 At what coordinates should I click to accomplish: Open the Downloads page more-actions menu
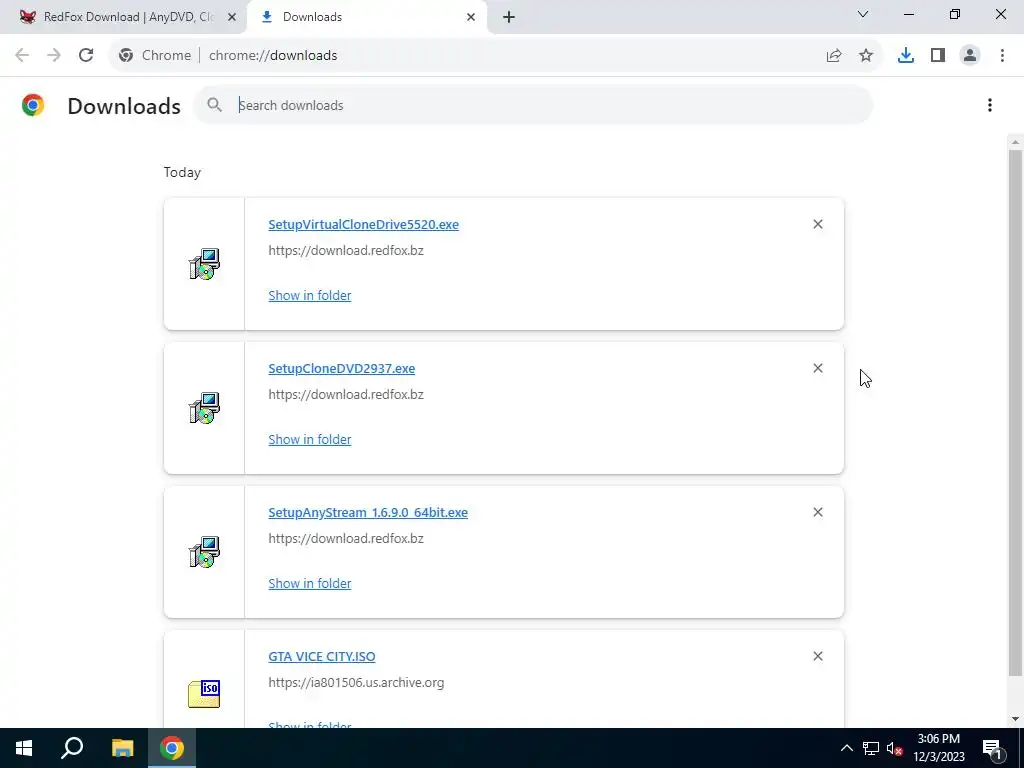990,105
